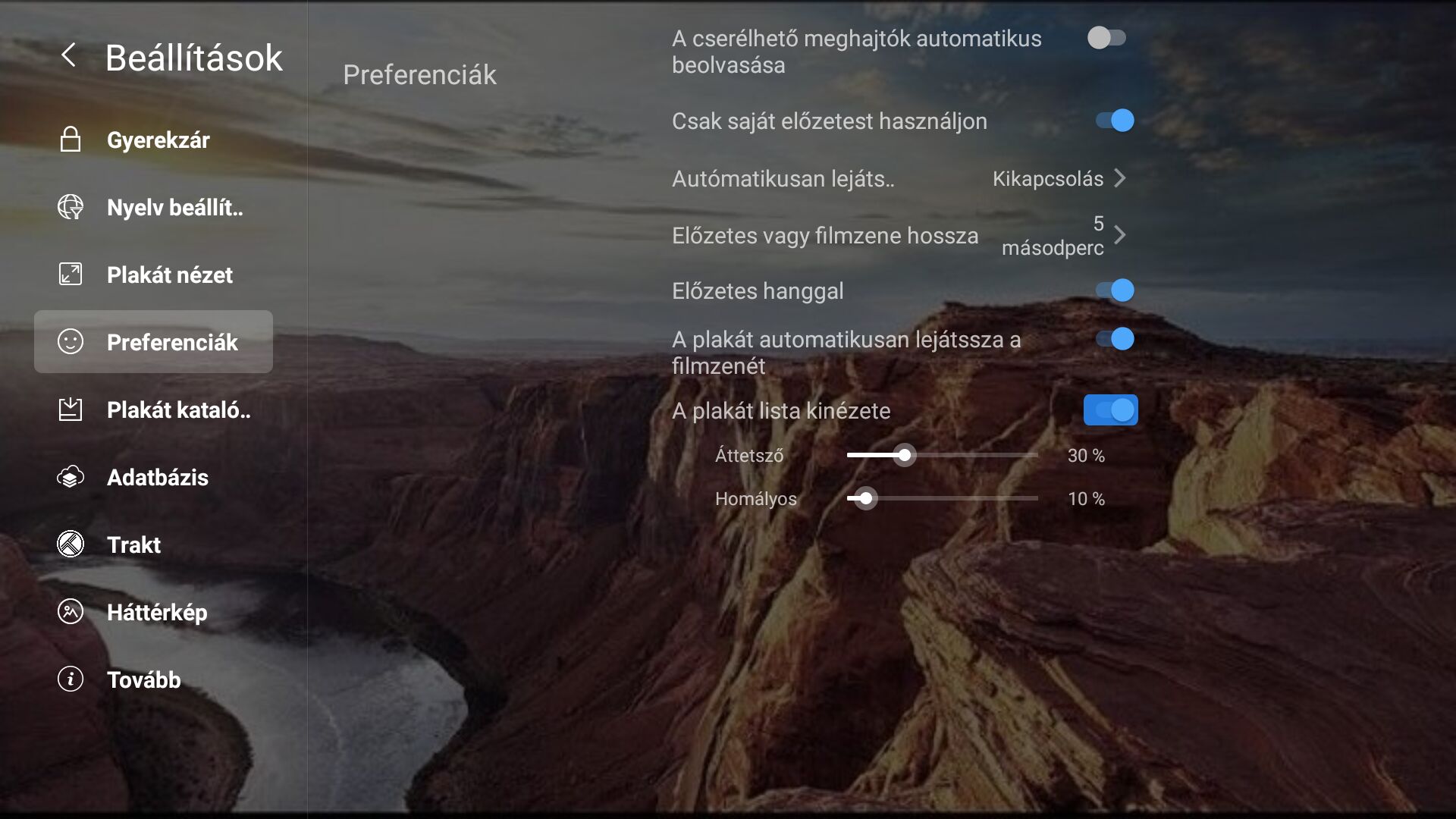Image resolution: width=1456 pixels, height=819 pixels.
Task: Open the Trakt settings
Action: (x=153, y=544)
